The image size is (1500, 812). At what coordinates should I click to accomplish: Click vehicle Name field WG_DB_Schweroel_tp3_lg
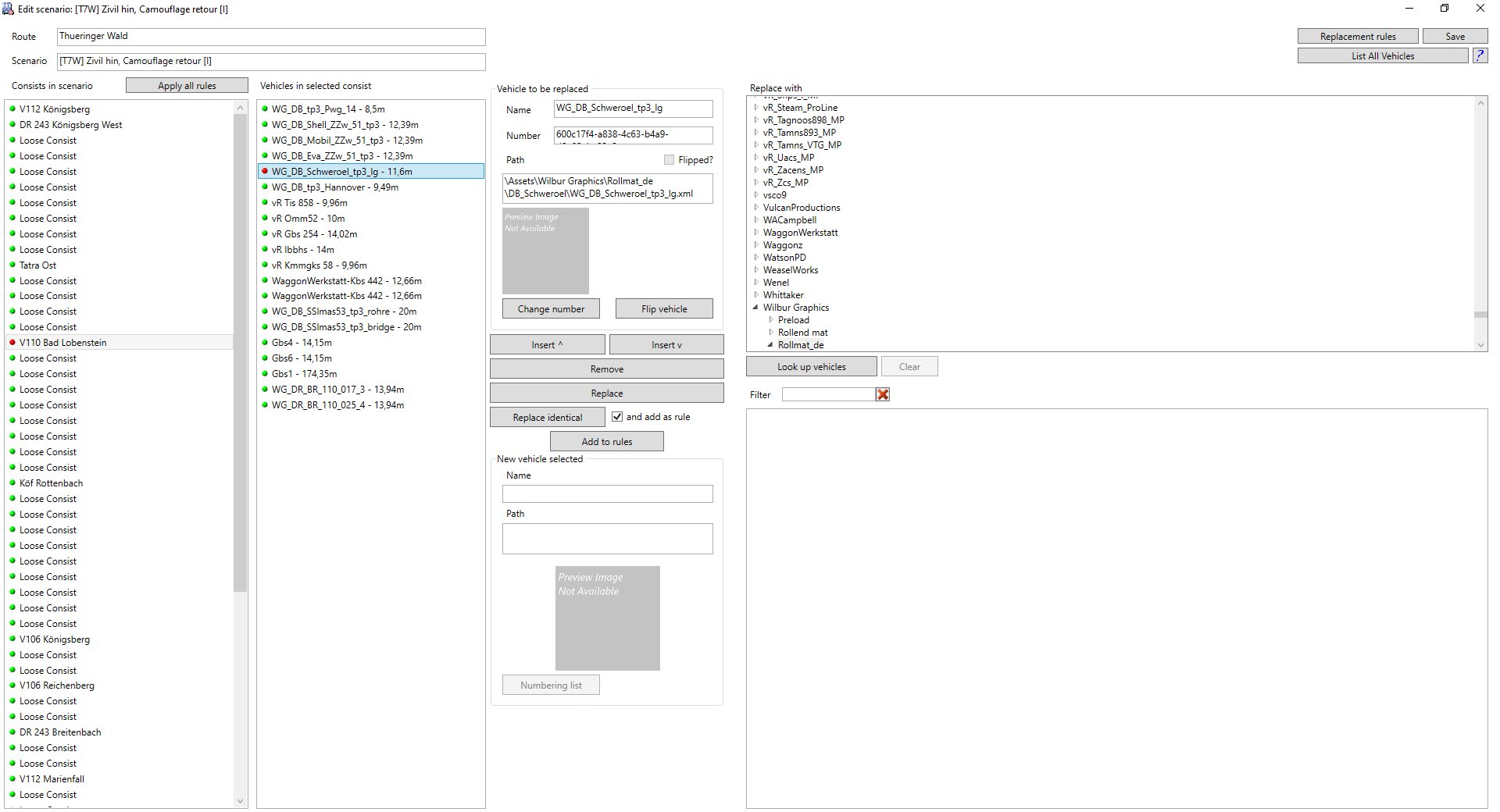633,109
